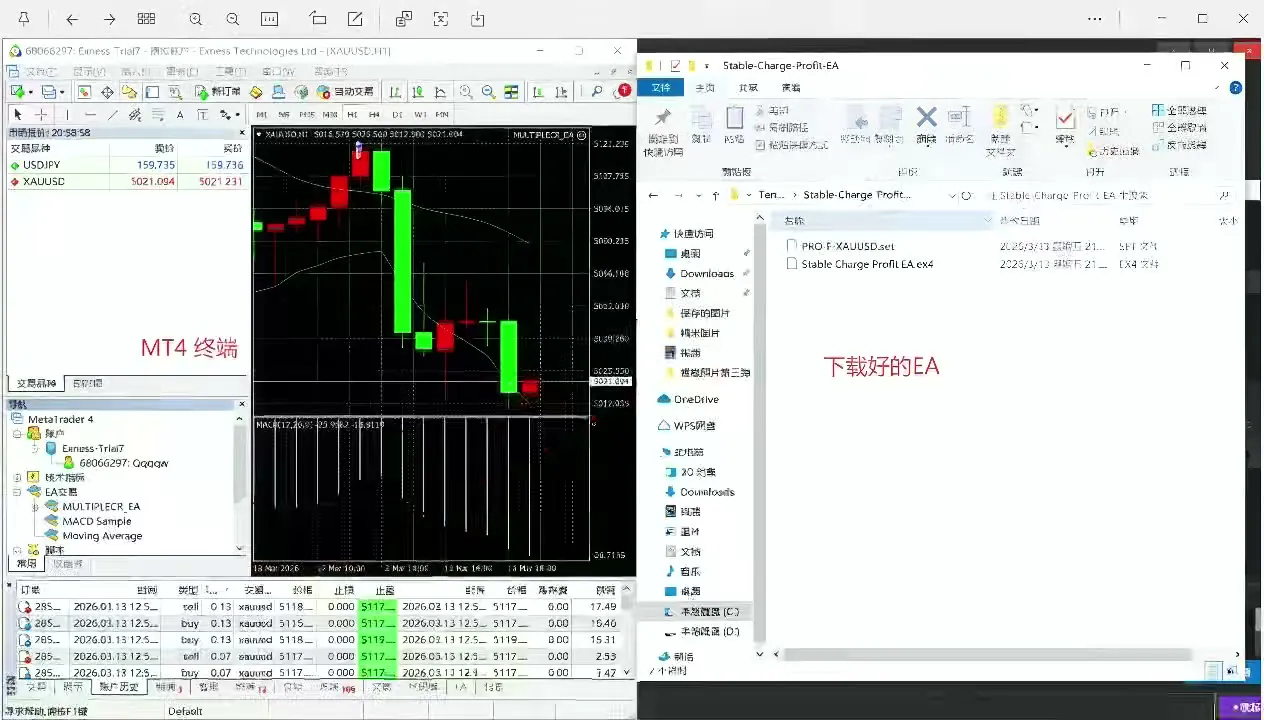Click the Explorer refresh button
The width and height of the screenshot is (1264, 720).
coord(966,195)
